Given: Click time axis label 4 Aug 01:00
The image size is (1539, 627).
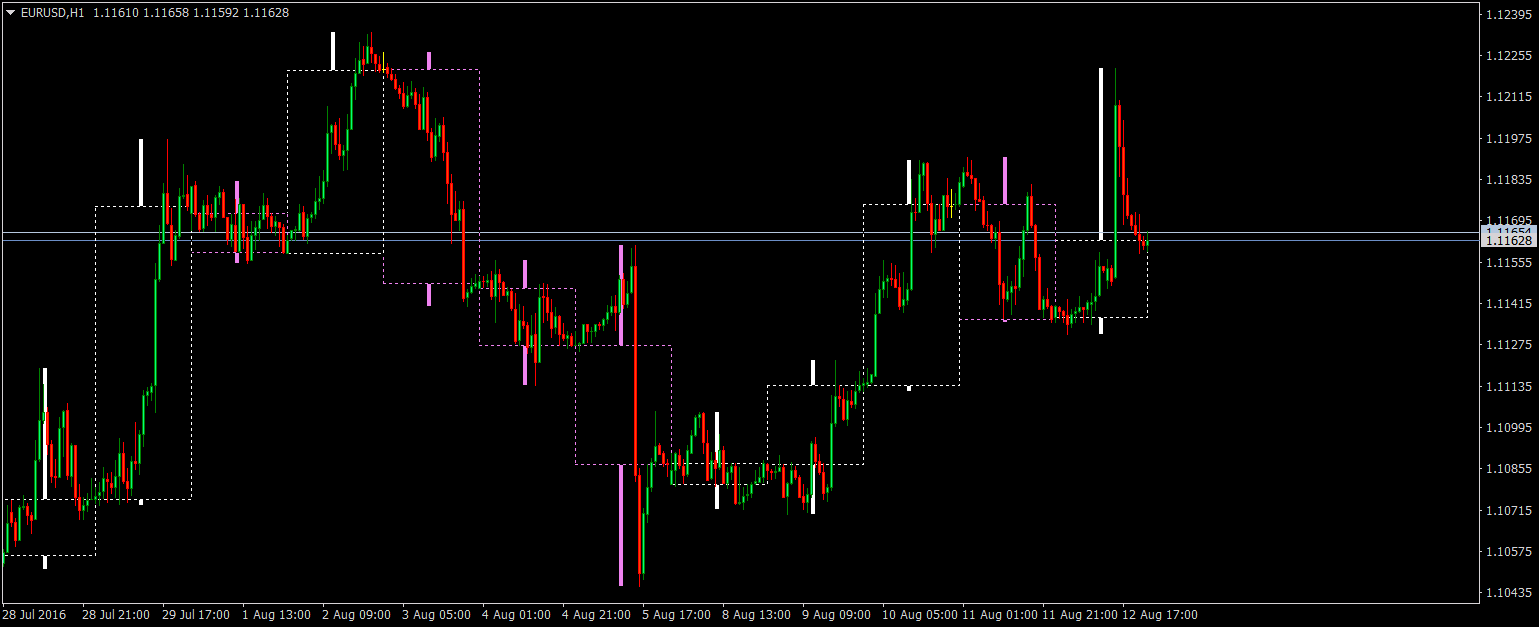Looking at the screenshot, I should pyautogui.click(x=516, y=615).
